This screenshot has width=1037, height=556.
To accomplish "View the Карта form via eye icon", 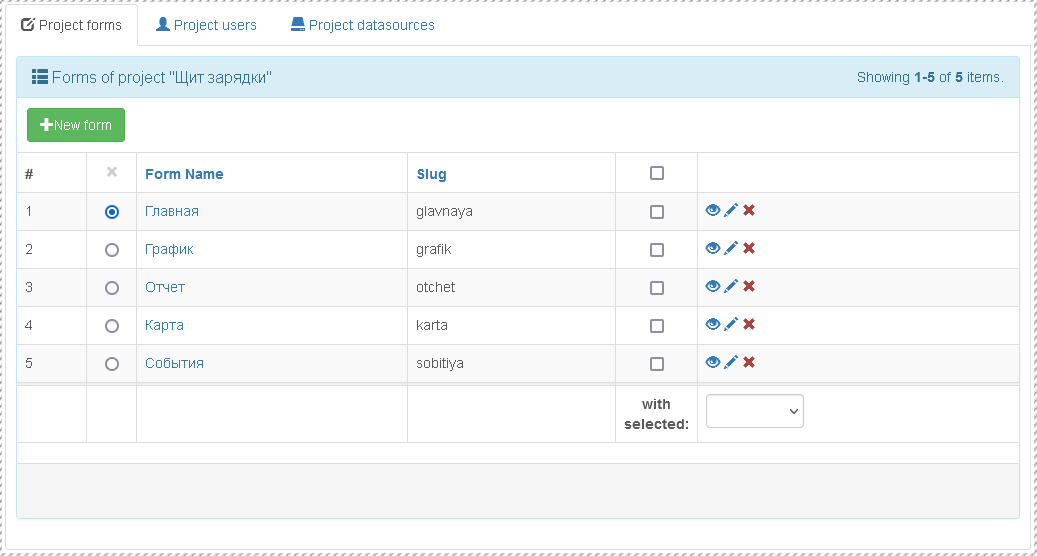I will pyautogui.click(x=713, y=324).
